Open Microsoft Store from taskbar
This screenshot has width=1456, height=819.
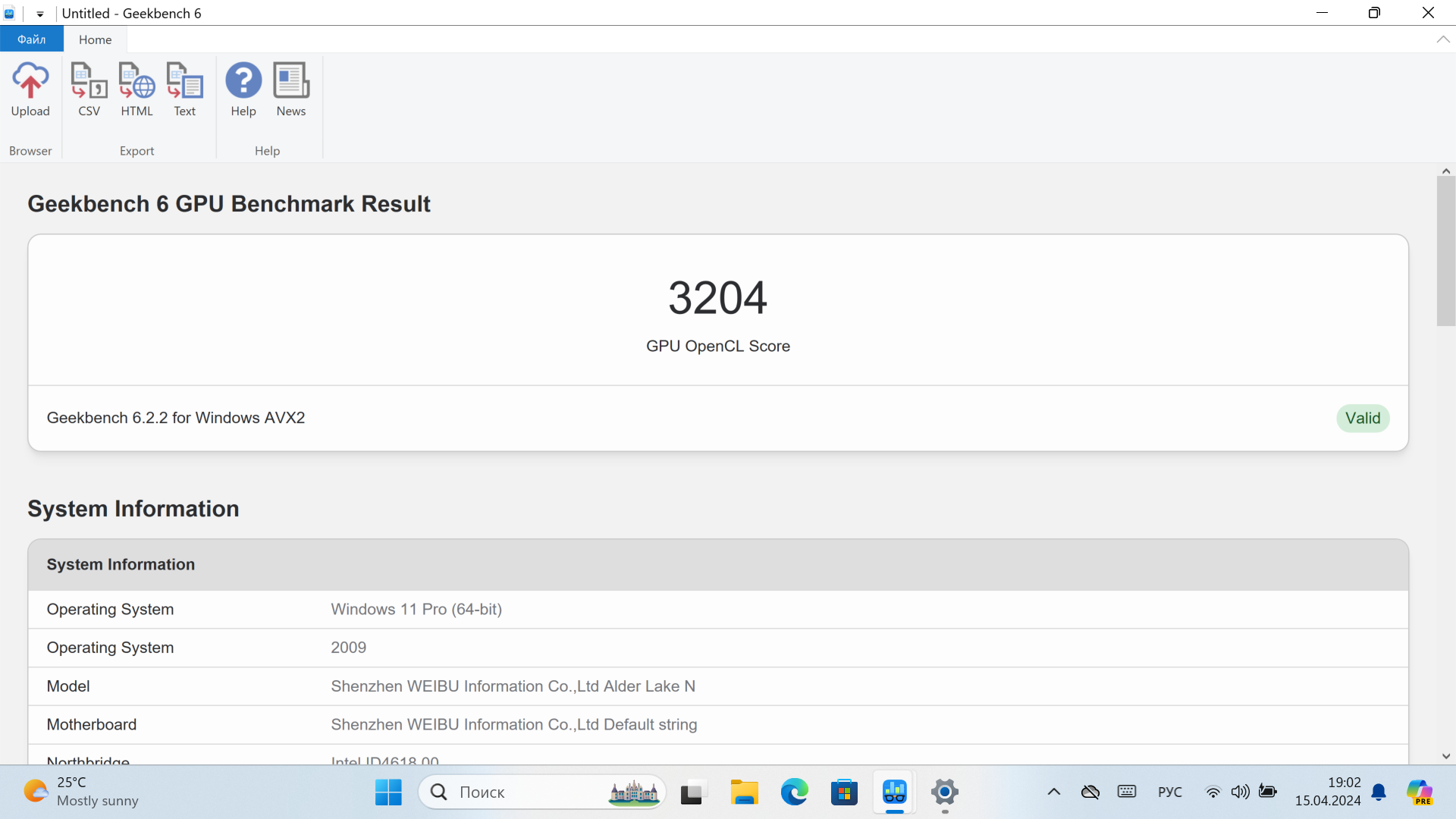(x=844, y=792)
